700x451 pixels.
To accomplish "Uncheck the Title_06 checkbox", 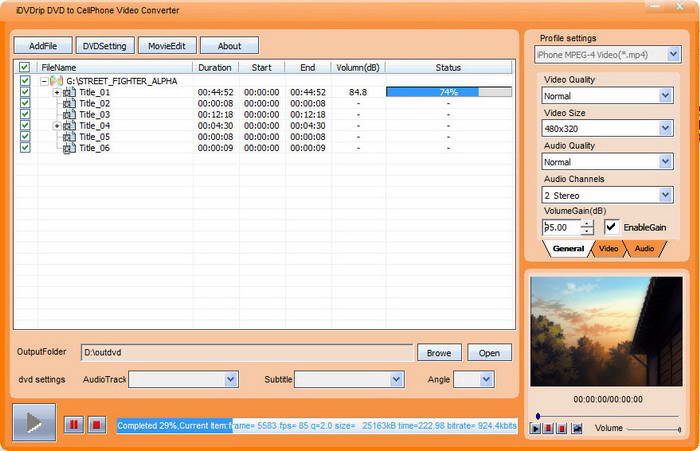I will [x=25, y=148].
